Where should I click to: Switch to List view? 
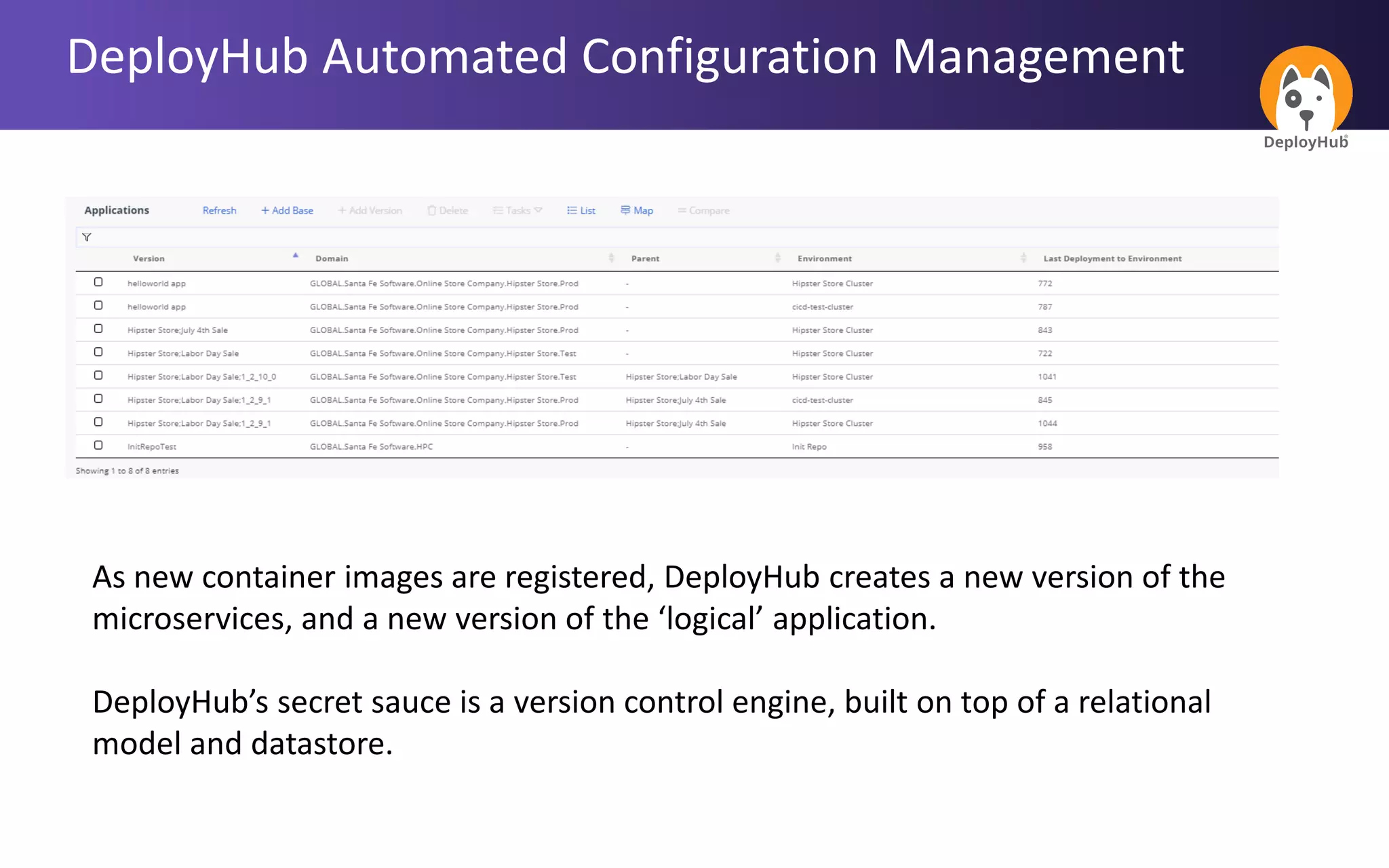581,211
